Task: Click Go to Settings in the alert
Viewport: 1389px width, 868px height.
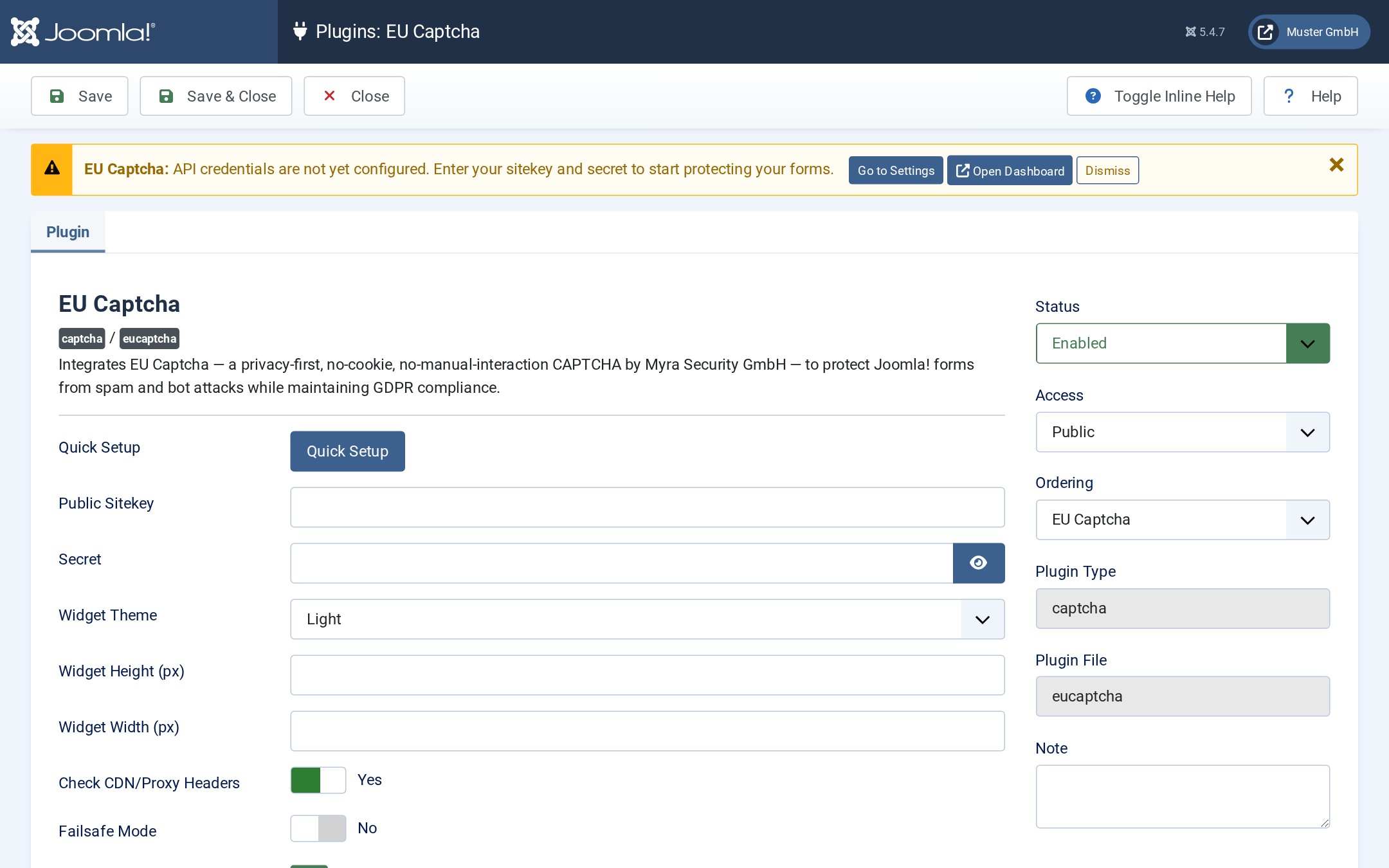Action: (x=896, y=170)
